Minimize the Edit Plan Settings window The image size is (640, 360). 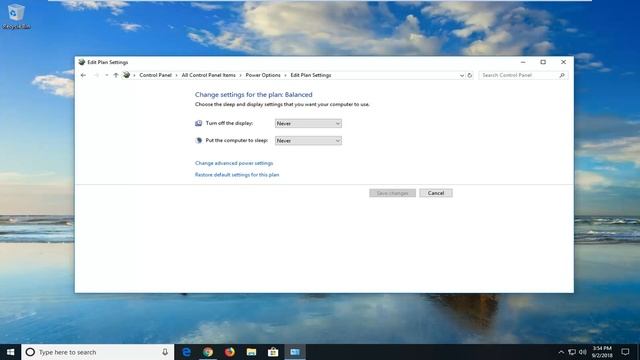tap(523, 62)
